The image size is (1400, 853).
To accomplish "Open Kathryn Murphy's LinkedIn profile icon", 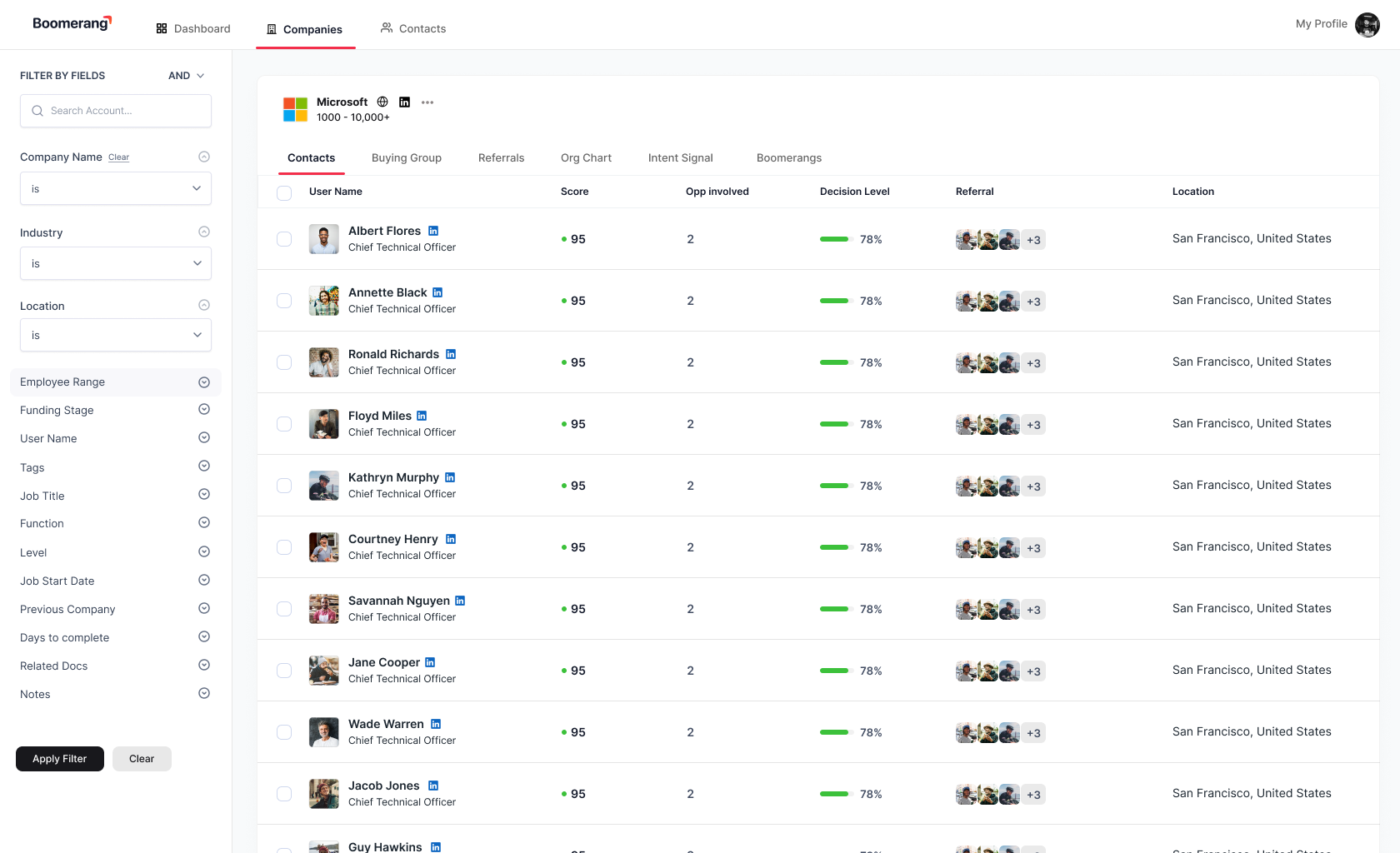I will click(x=450, y=477).
